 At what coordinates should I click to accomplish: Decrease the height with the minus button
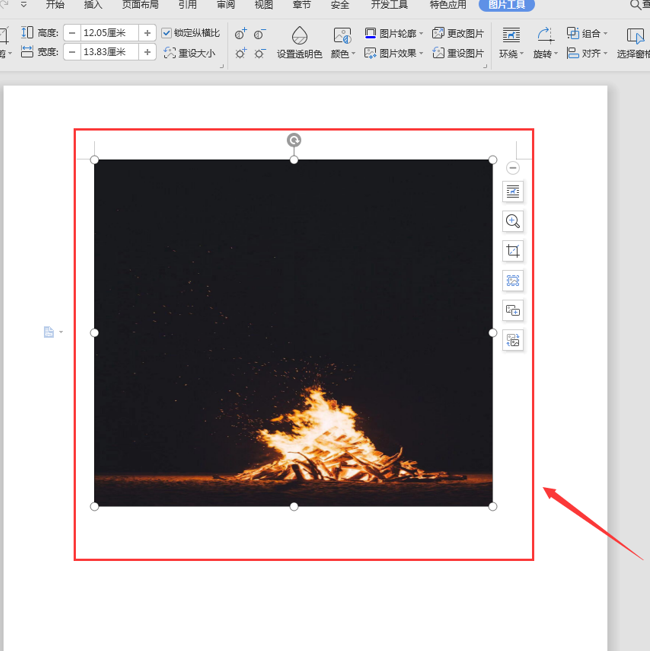point(72,33)
